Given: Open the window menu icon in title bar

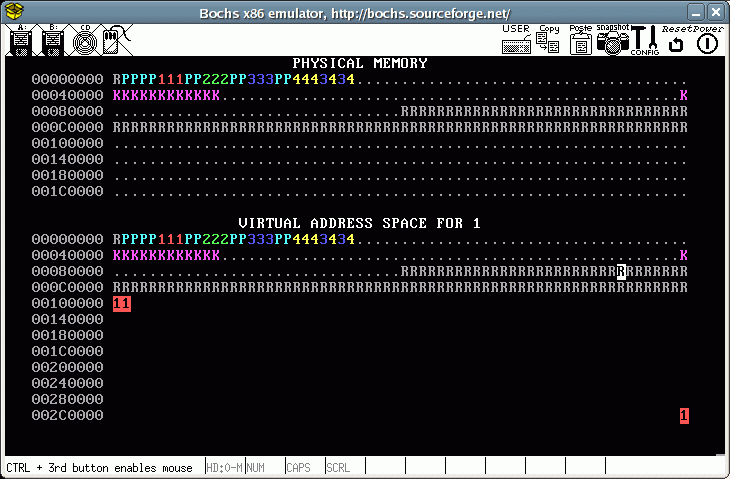Looking at the screenshot, I should 14,9.
